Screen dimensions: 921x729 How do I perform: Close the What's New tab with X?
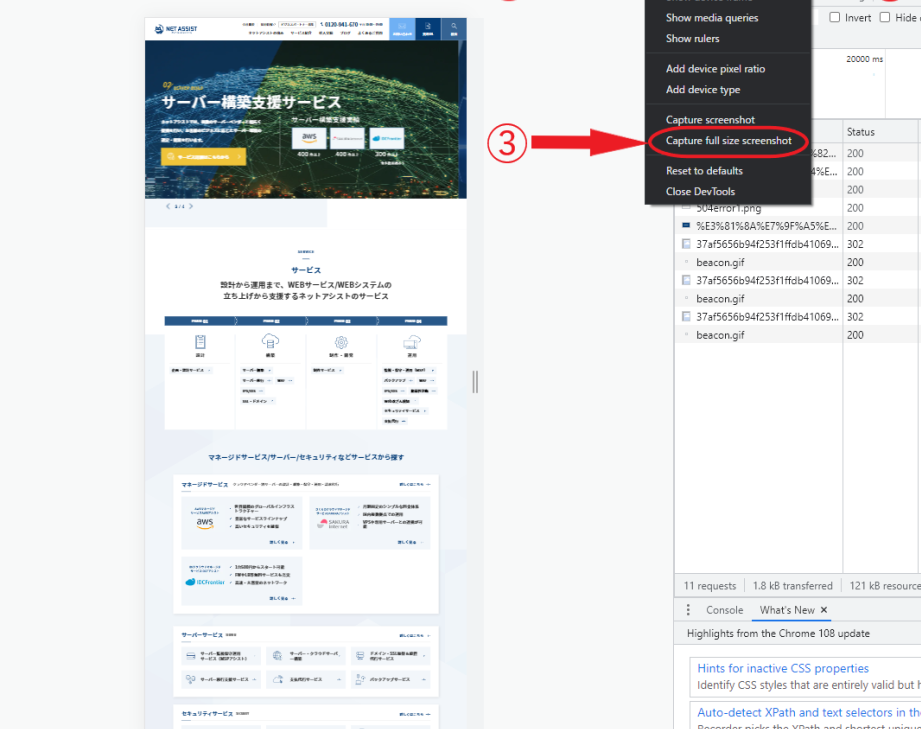824,610
